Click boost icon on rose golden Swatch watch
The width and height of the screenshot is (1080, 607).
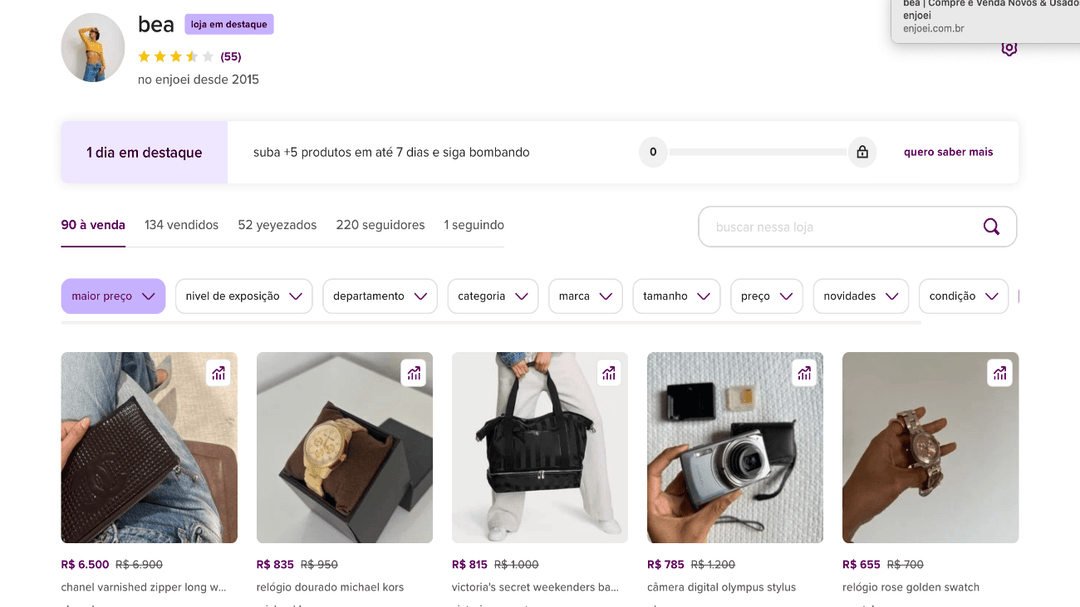tap(999, 373)
